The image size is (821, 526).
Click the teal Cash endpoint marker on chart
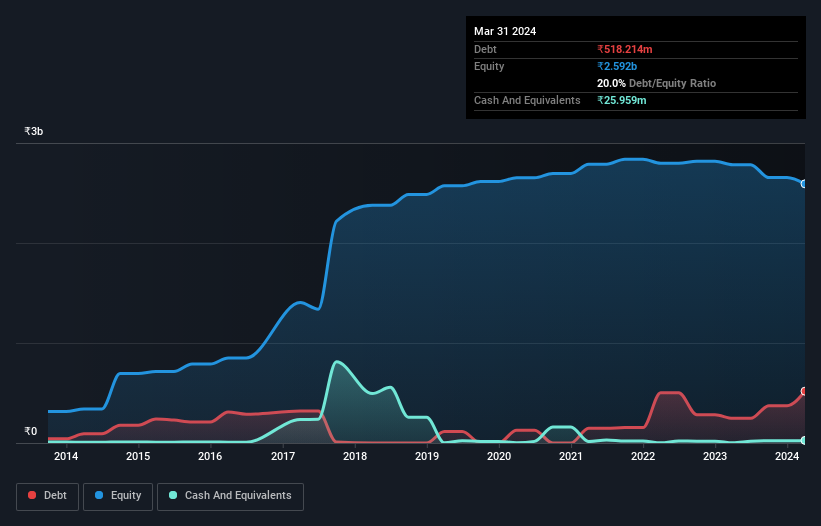click(x=803, y=440)
